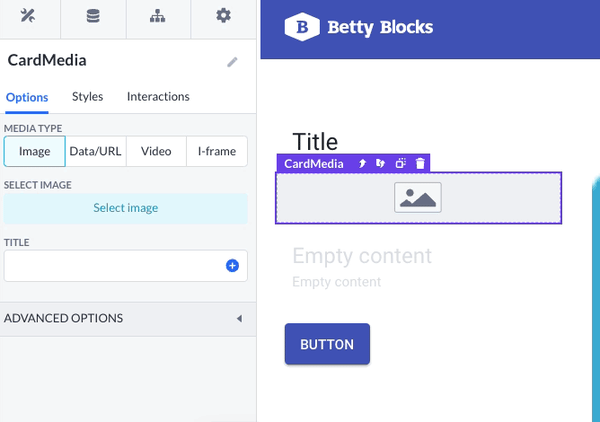This screenshot has width=600, height=422.
Task: Open the component tree hierarchy icon
Action: coord(158,16)
